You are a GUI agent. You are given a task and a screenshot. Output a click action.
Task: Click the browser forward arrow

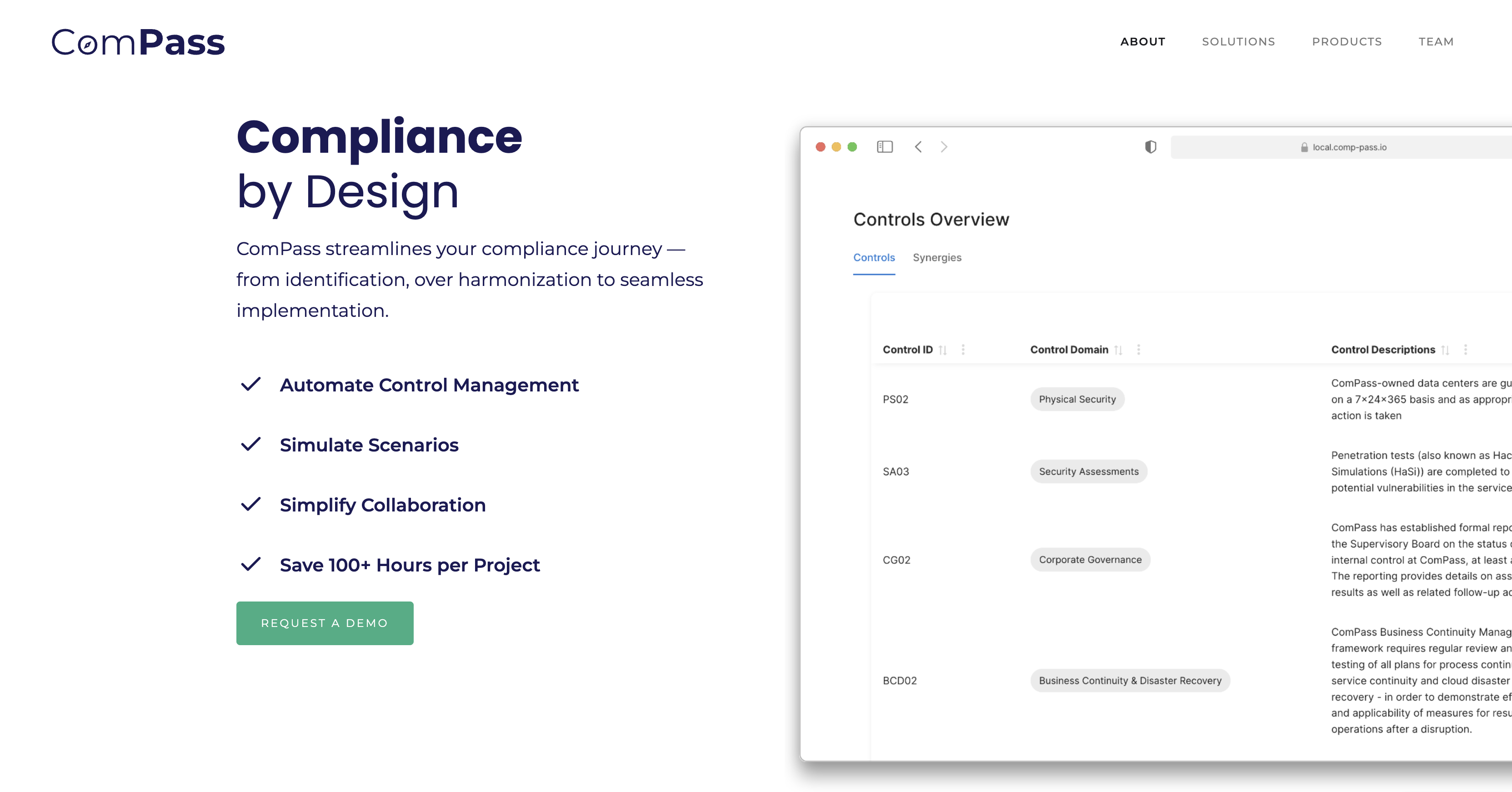point(944,147)
